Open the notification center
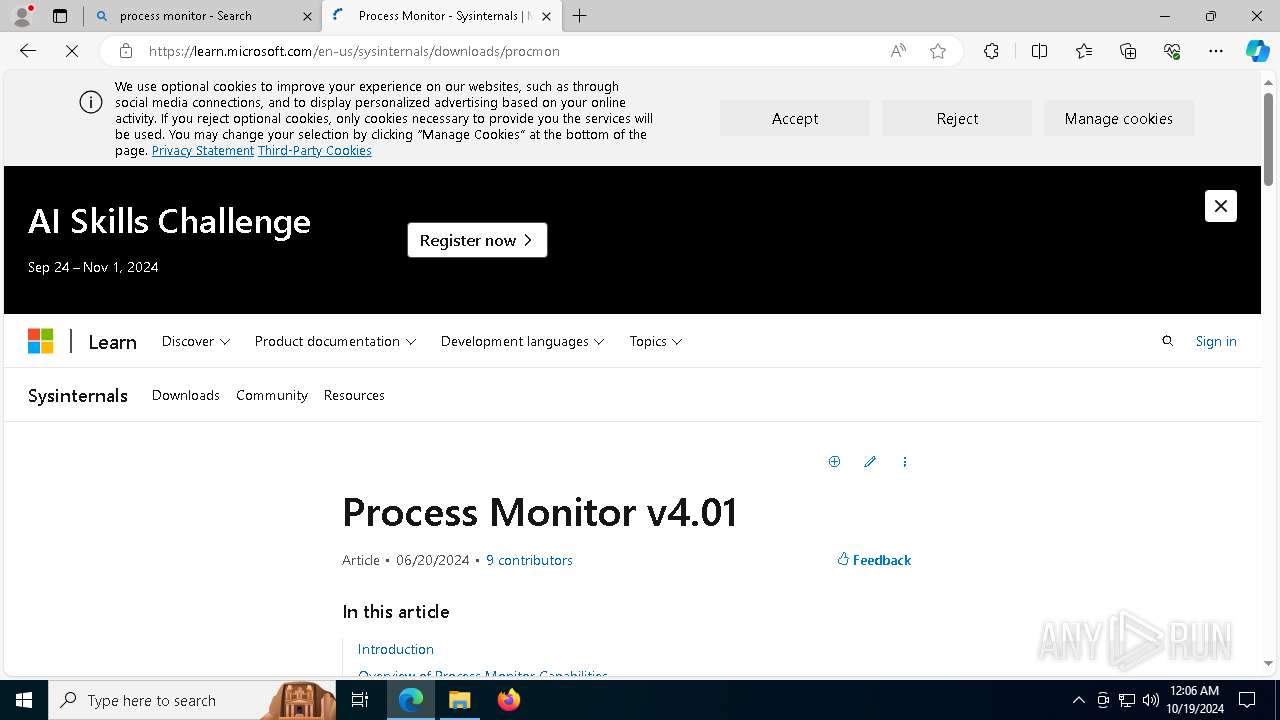The width and height of the screenshot is (1280, 720). [1247, 700]
